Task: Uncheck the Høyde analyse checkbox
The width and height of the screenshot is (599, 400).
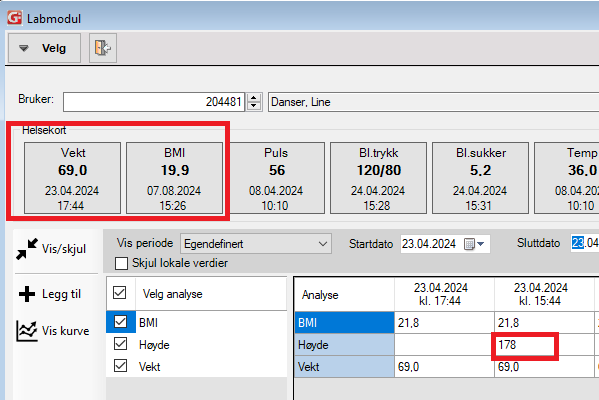Action: coord(121,344)
